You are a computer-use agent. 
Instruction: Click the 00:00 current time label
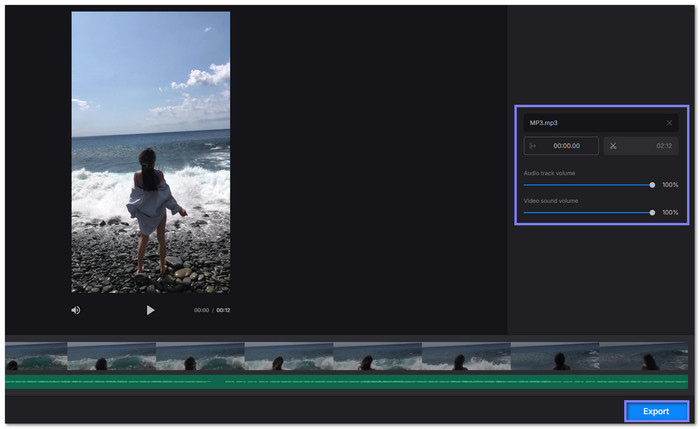pos(201,310)
